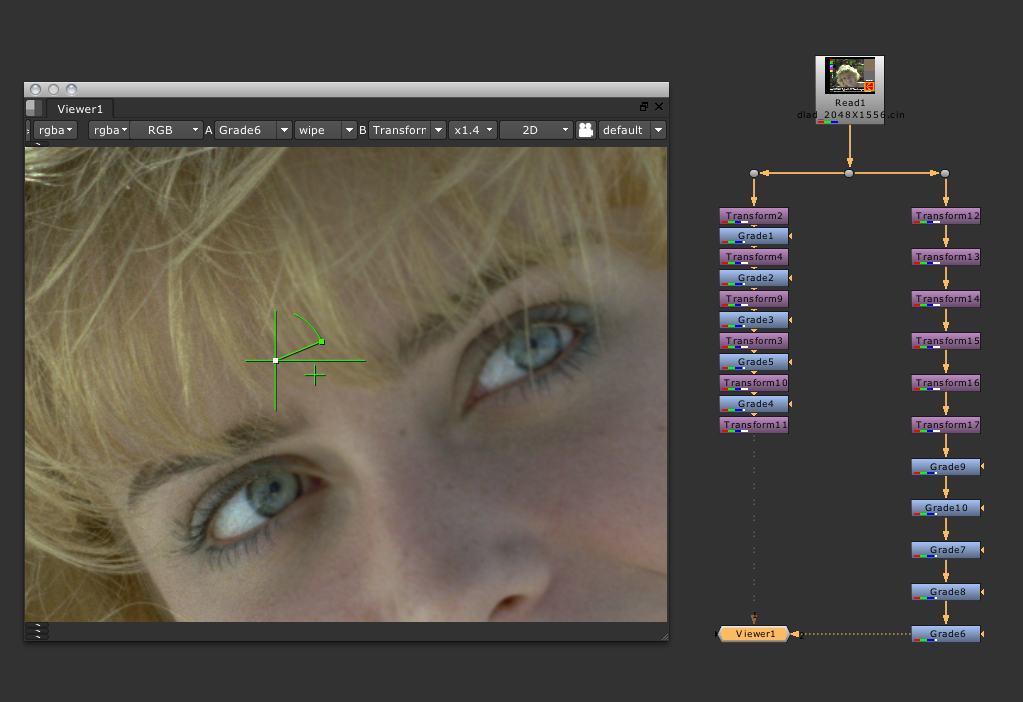Open the A input dropdown showing Grade6
Viewport: 1023px width, 702px height.
pyautogui.click(x=250, y=129)
